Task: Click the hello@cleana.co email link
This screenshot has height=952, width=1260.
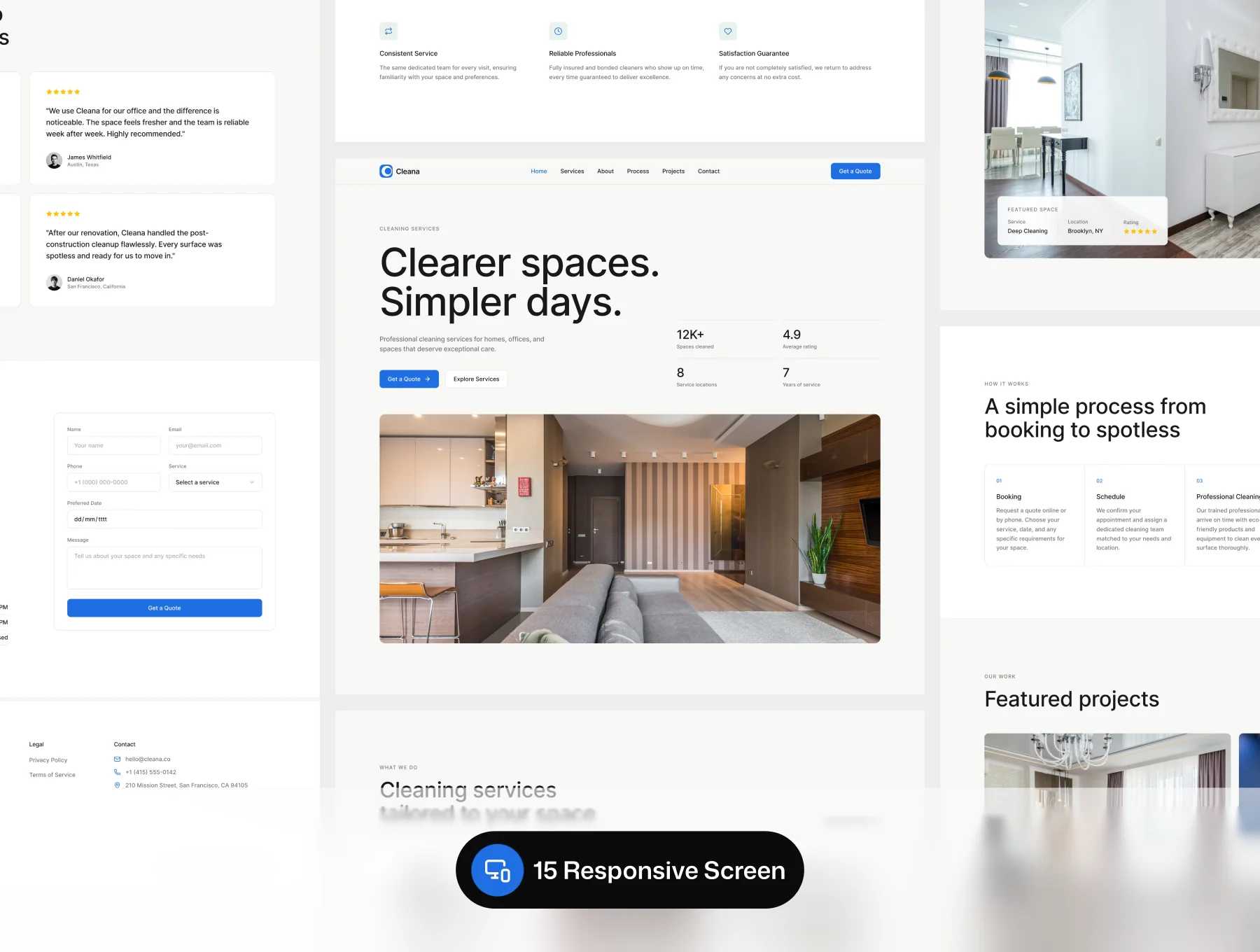Action: 148,759
